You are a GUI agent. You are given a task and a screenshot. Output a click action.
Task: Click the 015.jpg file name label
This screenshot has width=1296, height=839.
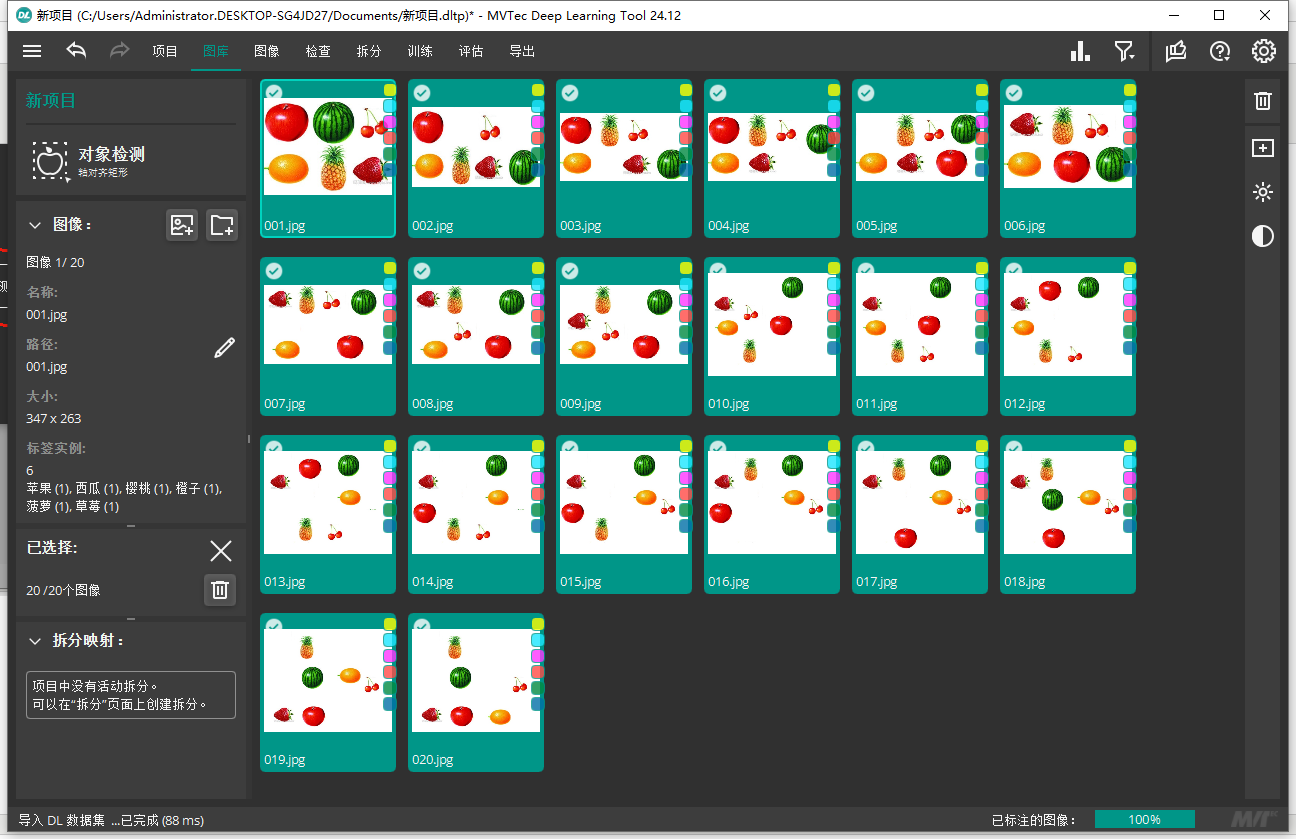click(581, 582)
